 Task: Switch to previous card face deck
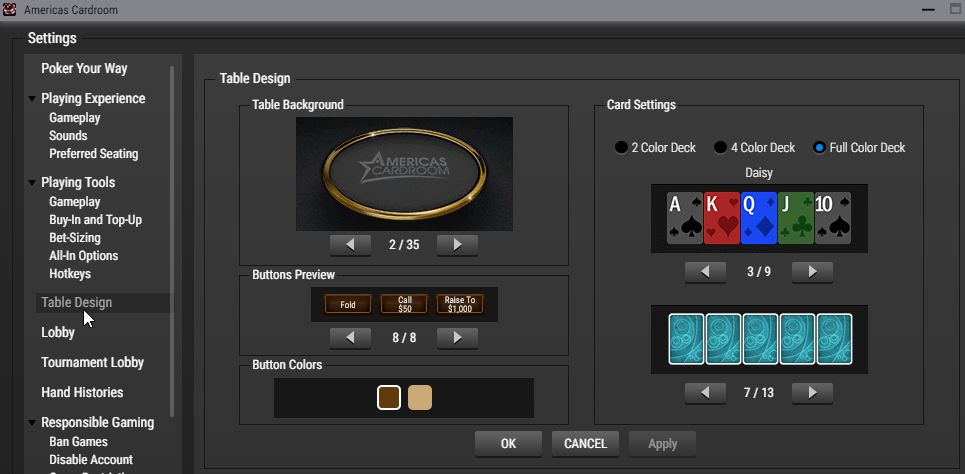(705, 271)
